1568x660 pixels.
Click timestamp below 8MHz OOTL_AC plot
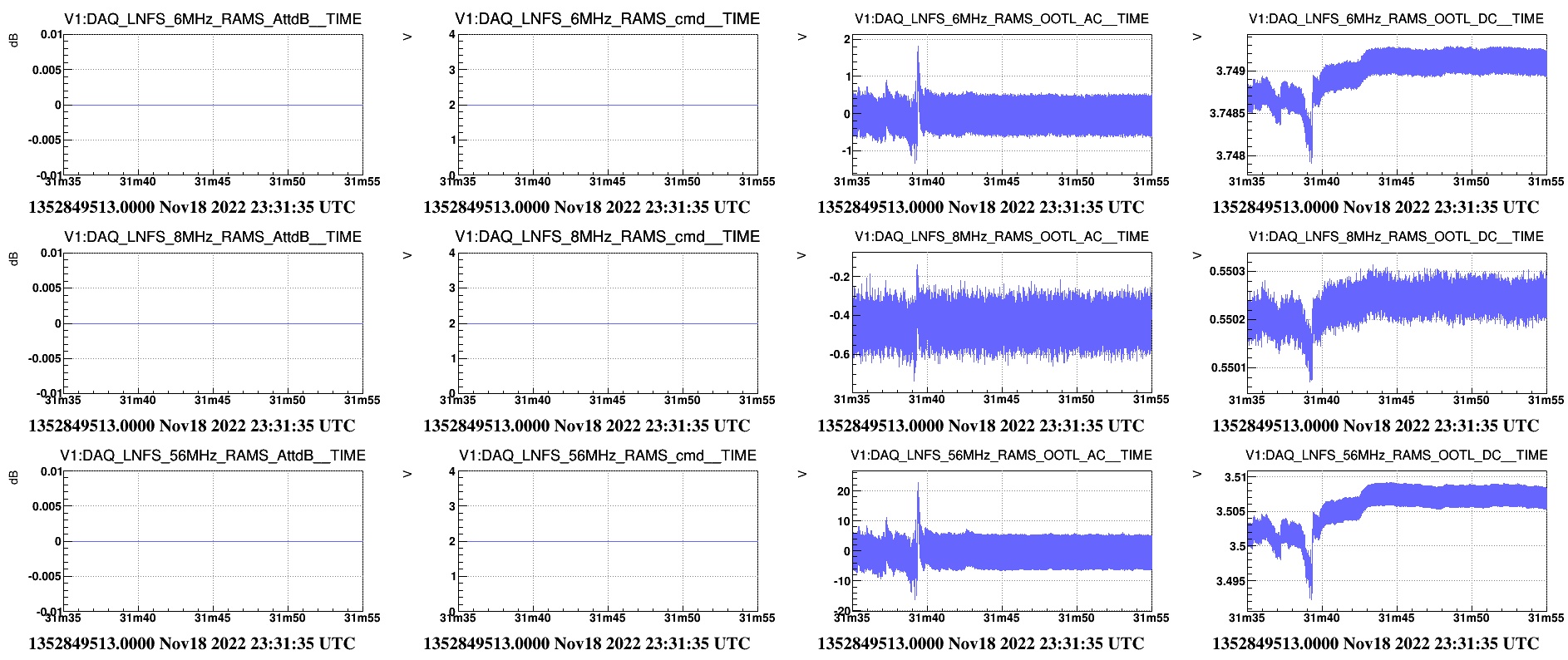tap(981, 426)
